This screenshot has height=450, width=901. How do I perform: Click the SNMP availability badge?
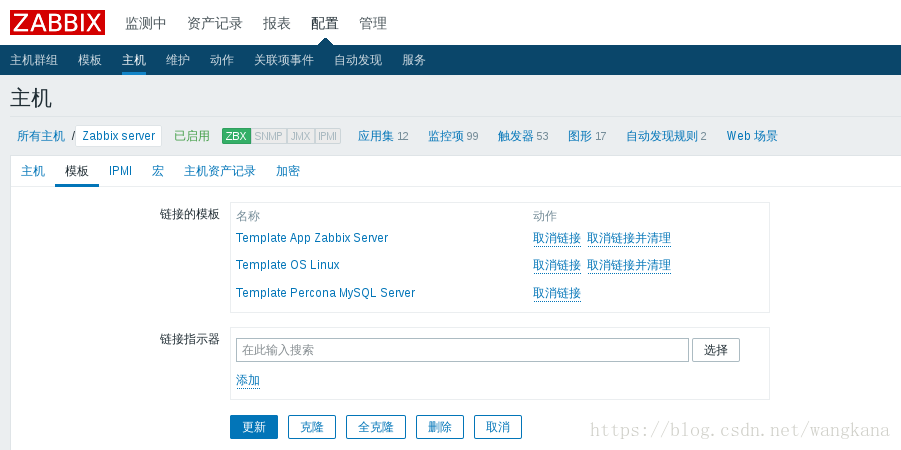coord(268,136)
